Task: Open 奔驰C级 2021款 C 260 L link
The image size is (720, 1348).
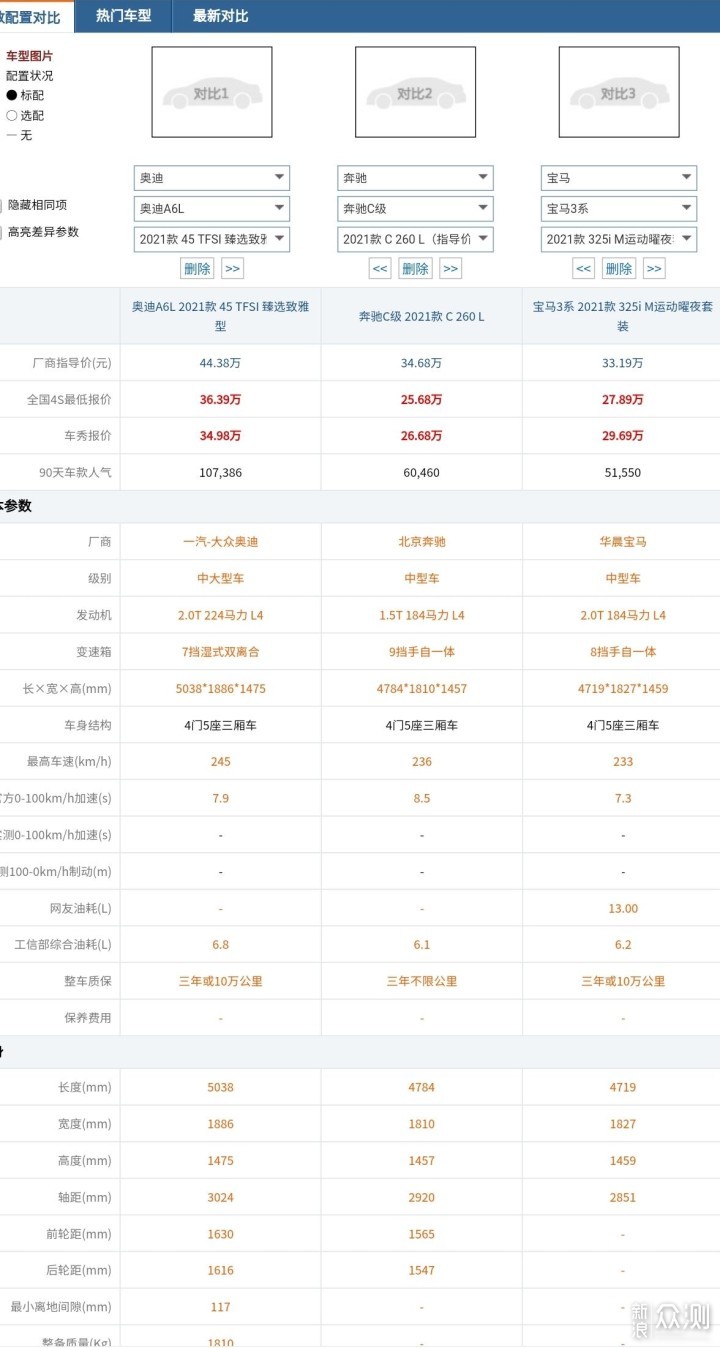Action: [421, 316]
